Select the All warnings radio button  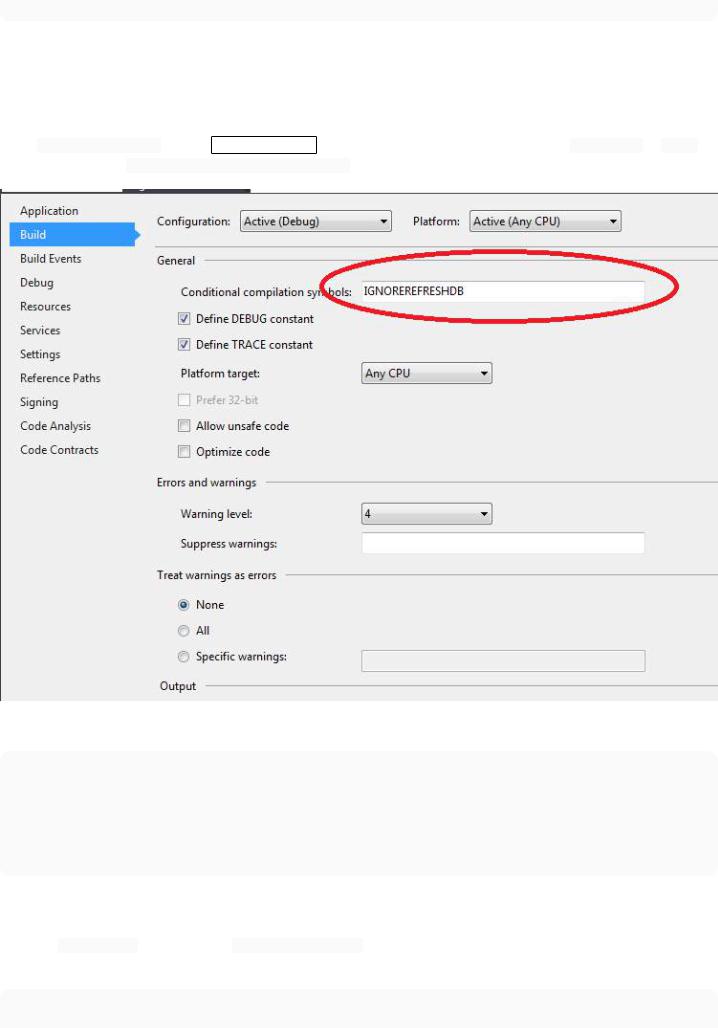184,631
